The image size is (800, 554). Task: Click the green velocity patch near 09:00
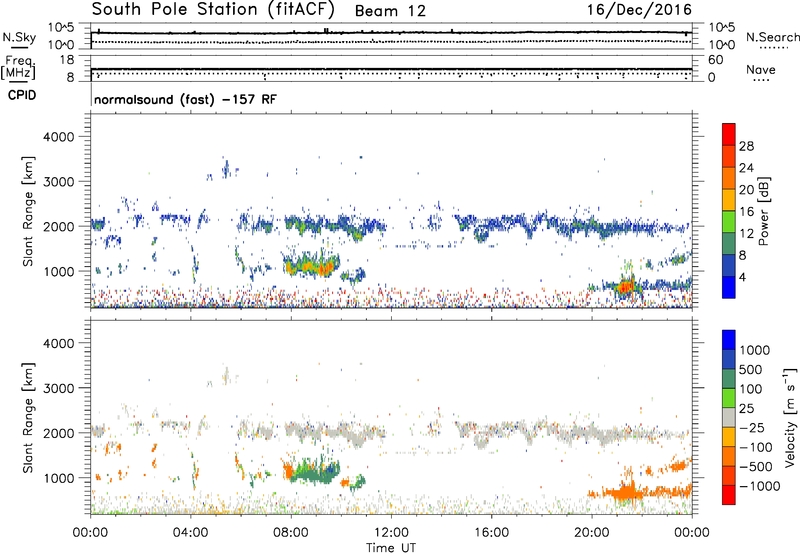pyautogui.click(x=314, y=471)
